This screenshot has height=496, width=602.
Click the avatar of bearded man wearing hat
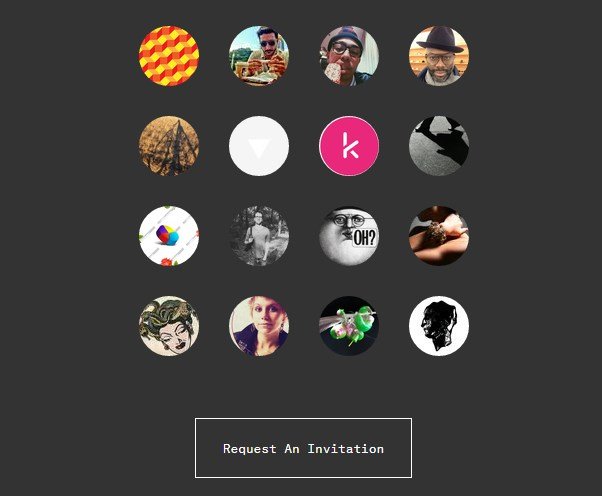pos(439,56)
